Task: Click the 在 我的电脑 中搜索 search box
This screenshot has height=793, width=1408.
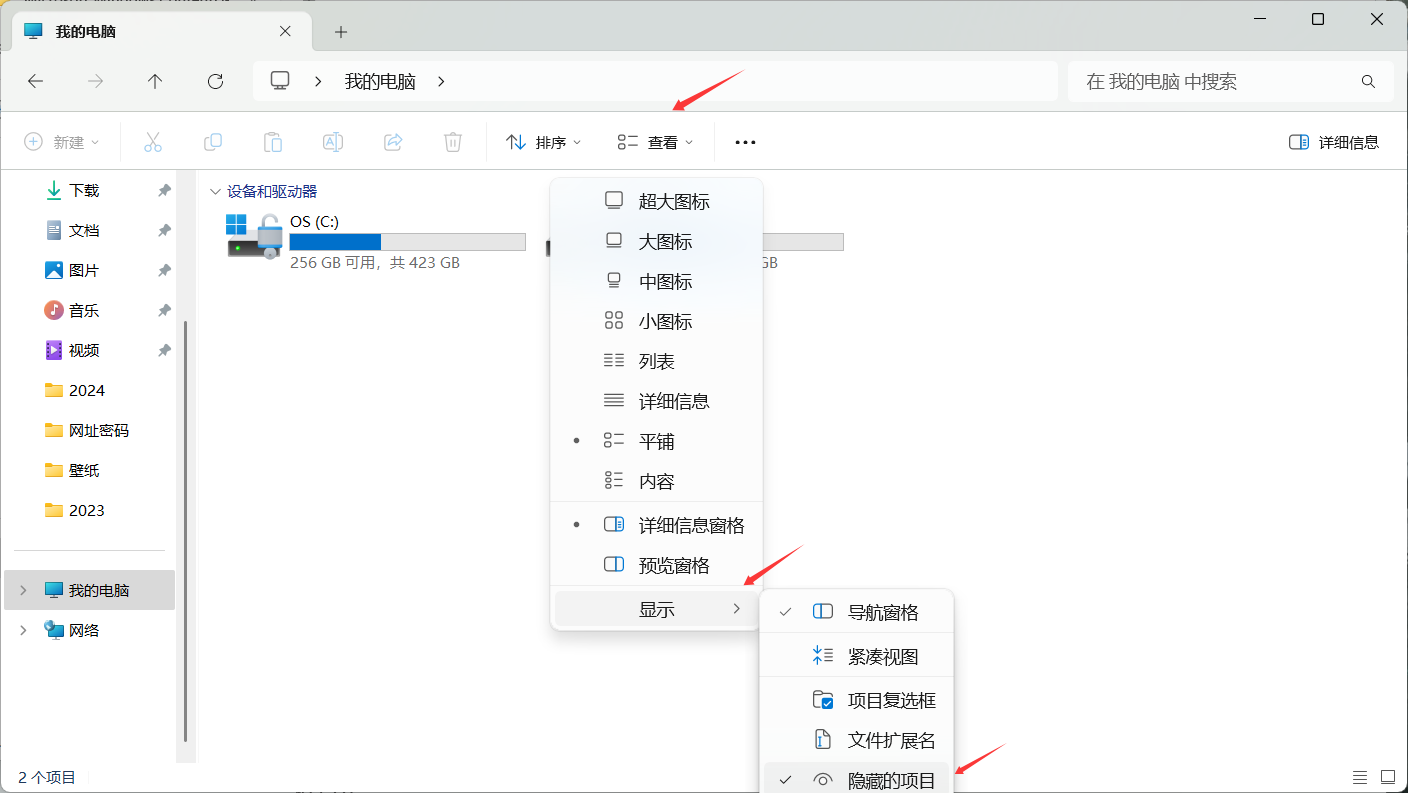Action: (1220, 82)
